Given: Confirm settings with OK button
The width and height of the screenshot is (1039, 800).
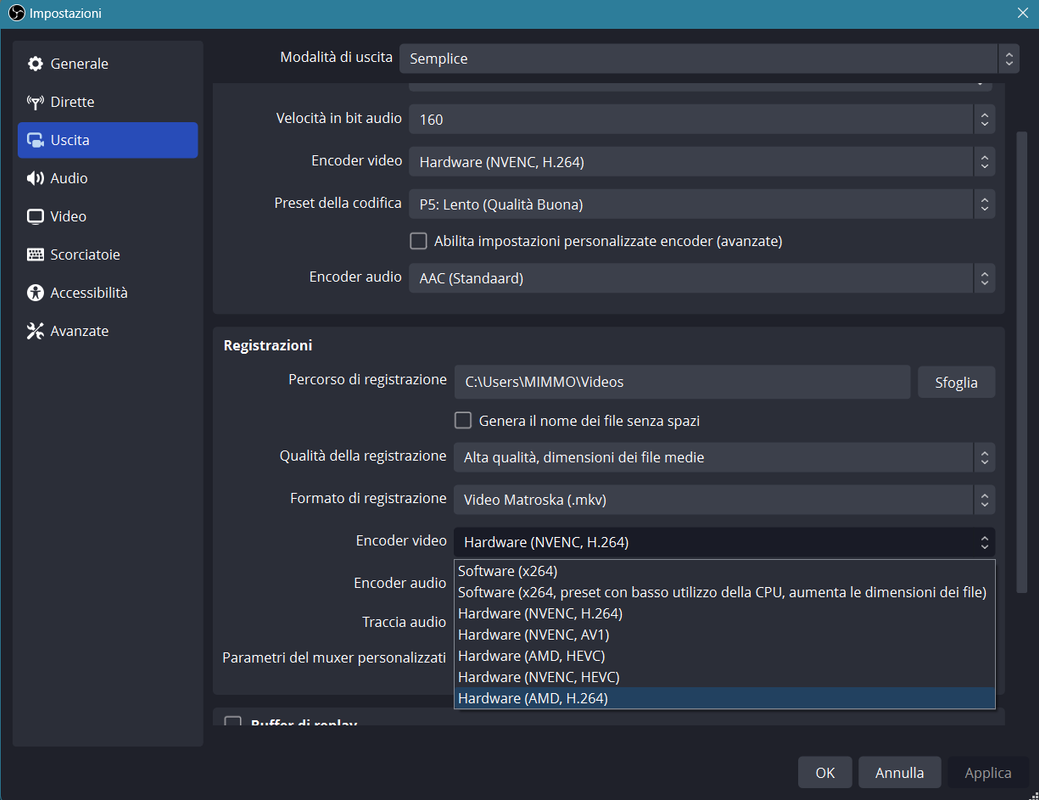Looking at the screenshot, I should point(825,773).
